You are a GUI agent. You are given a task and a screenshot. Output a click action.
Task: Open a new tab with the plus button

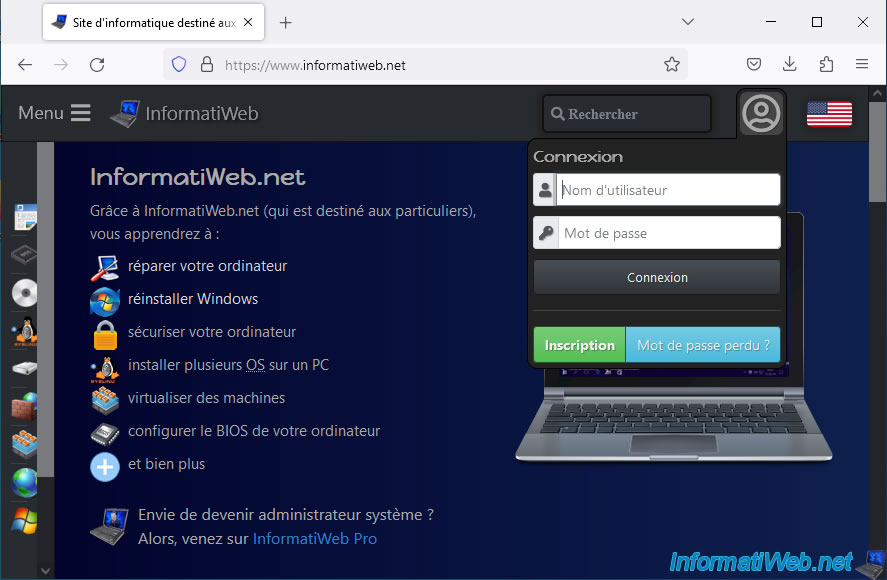click(x=285, y=22)
